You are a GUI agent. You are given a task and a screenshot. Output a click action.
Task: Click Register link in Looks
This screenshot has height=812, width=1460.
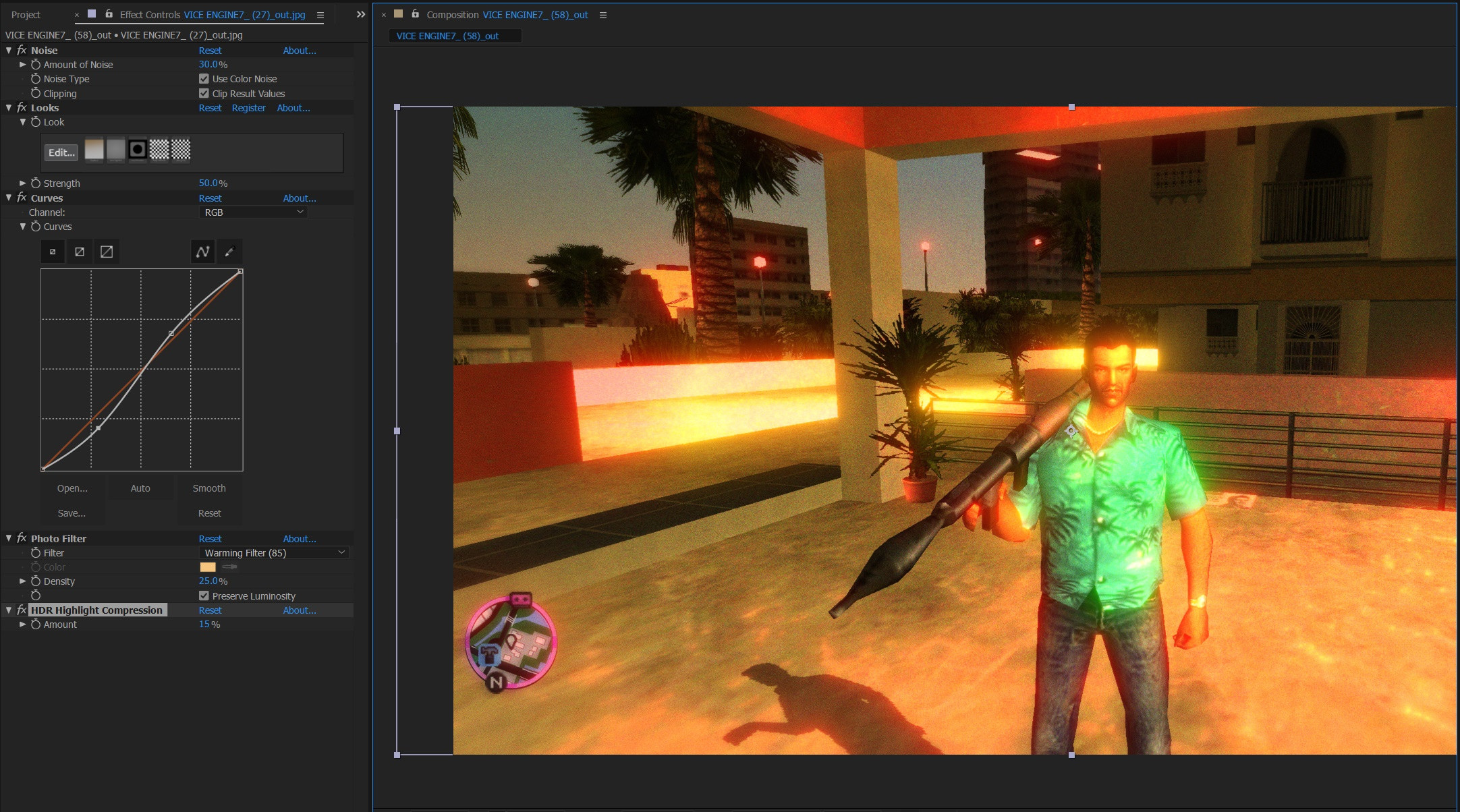point(248,108)
